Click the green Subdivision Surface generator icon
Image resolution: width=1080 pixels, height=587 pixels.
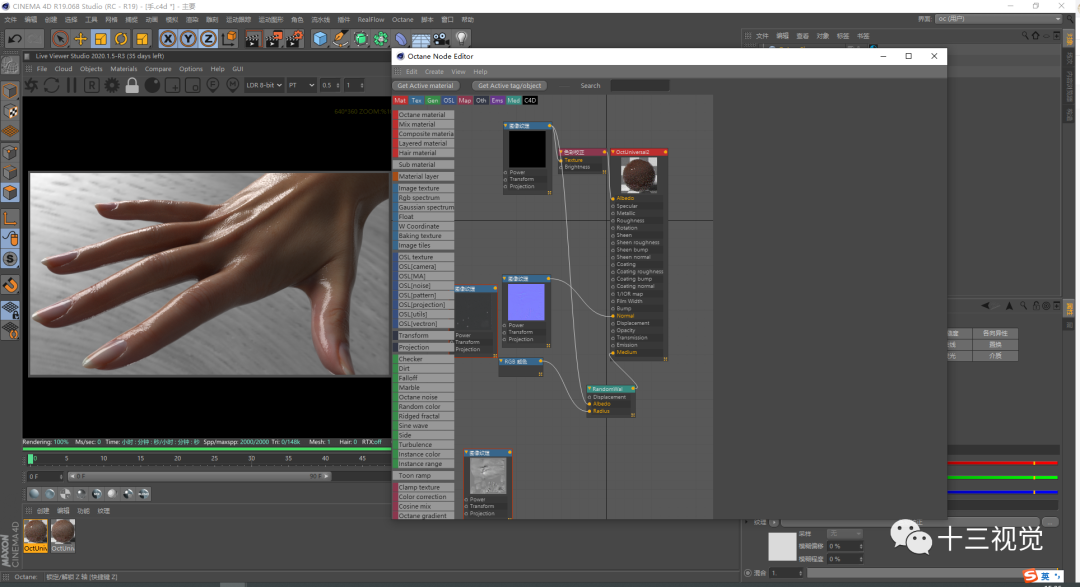coord(361,39)
